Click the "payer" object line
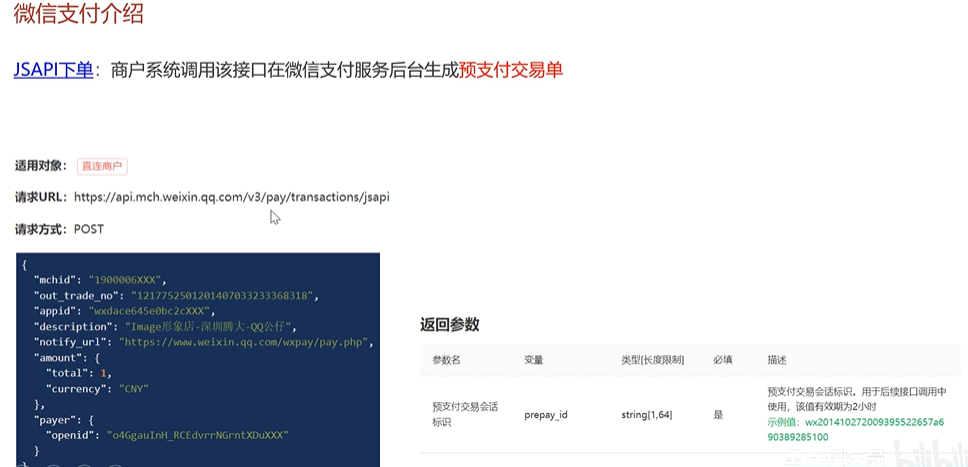 [64, 420]
